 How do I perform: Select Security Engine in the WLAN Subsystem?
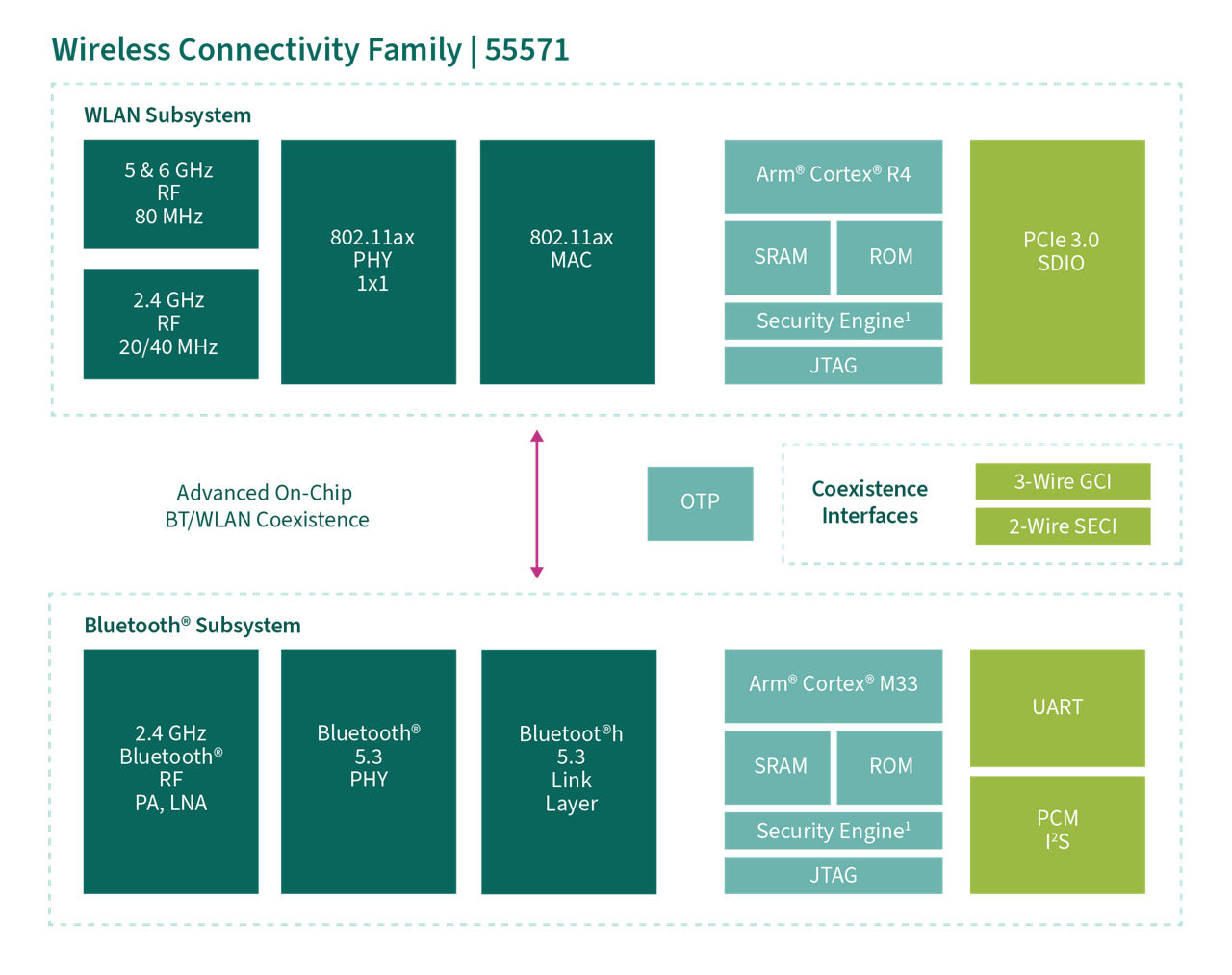(834, 321)
